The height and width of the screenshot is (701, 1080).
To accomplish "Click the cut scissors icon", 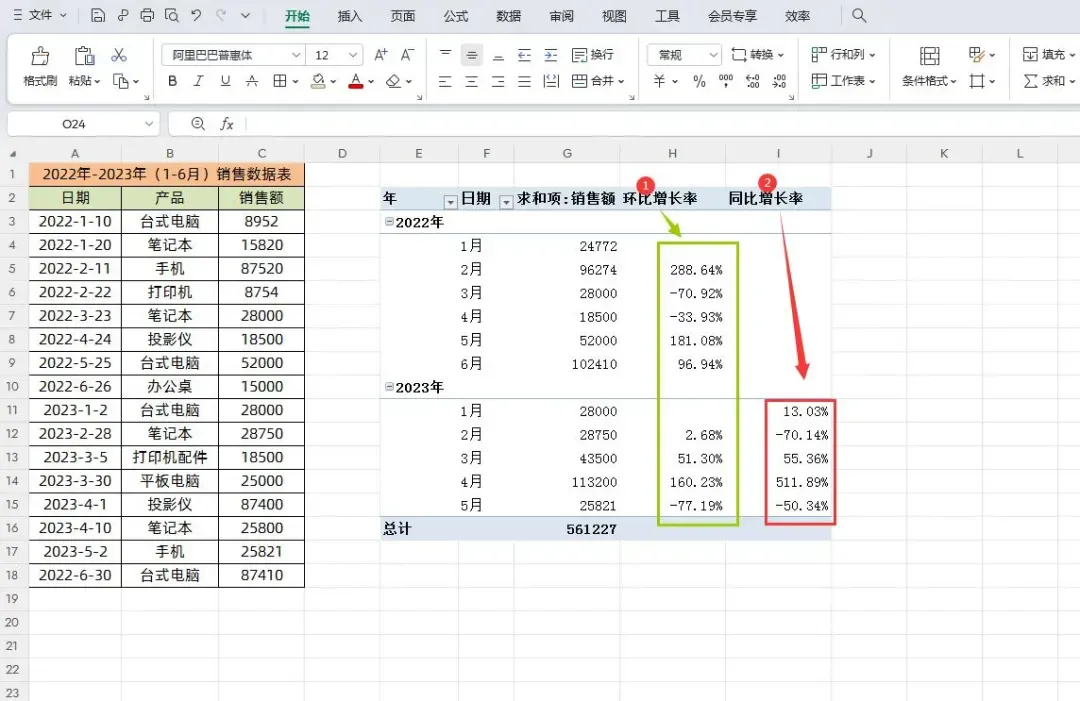I will pyautogui.click(x=119, y=55).
